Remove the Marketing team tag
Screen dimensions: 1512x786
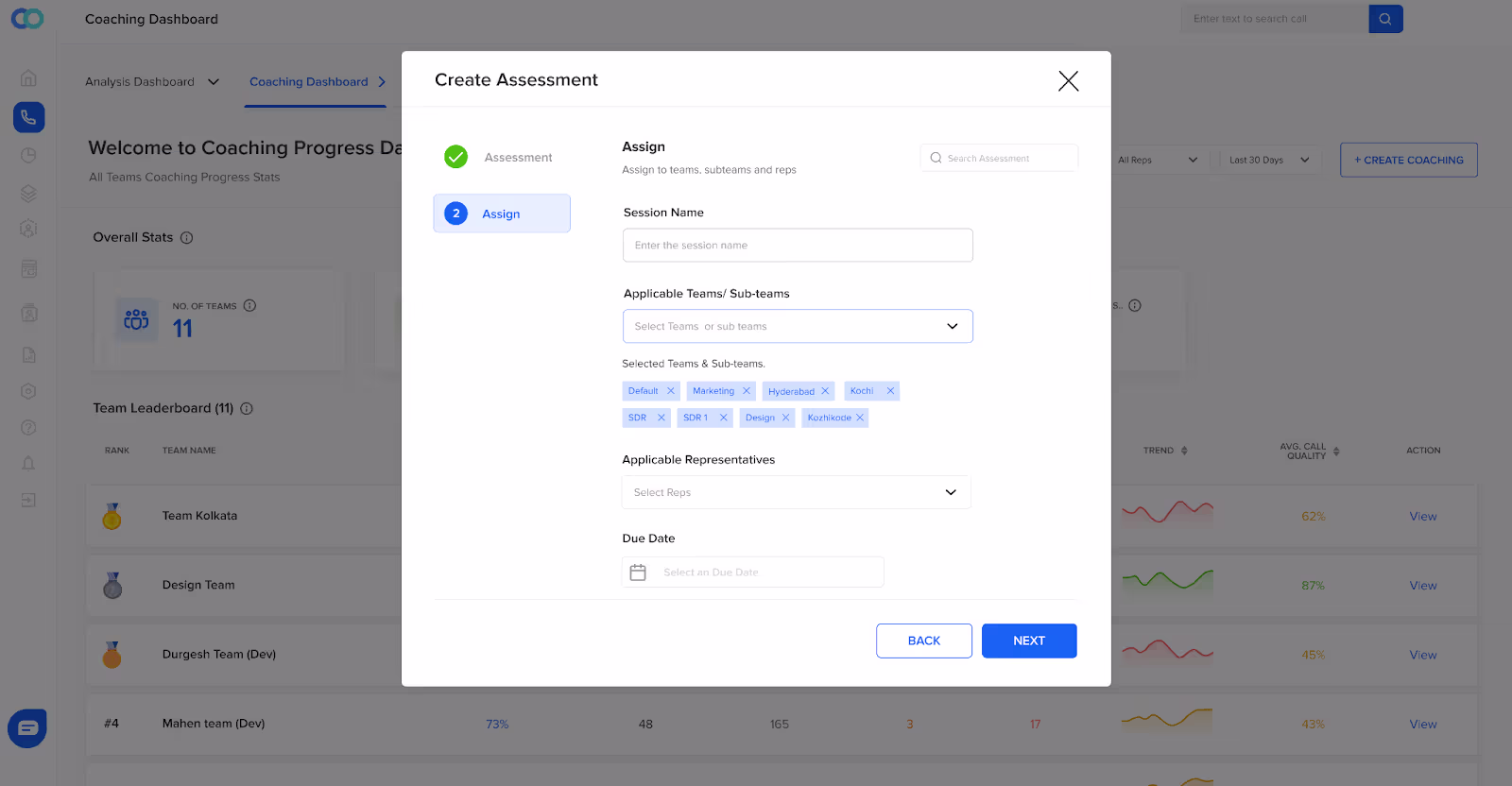pyautogui.click(x=747, y=391)
